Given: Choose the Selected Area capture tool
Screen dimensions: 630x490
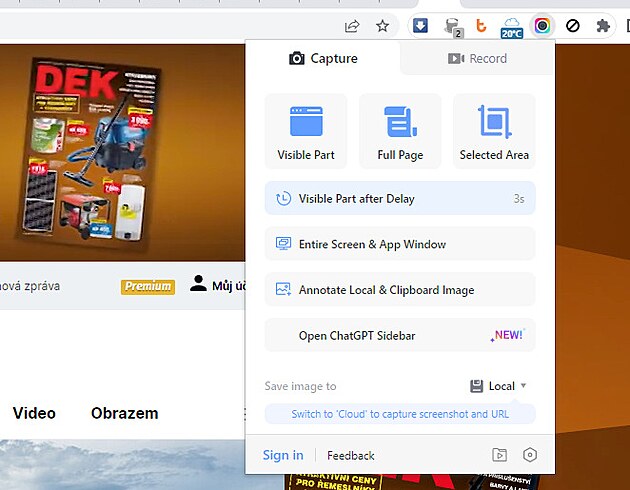Looking at the screenshot, I should pos(494,122).
